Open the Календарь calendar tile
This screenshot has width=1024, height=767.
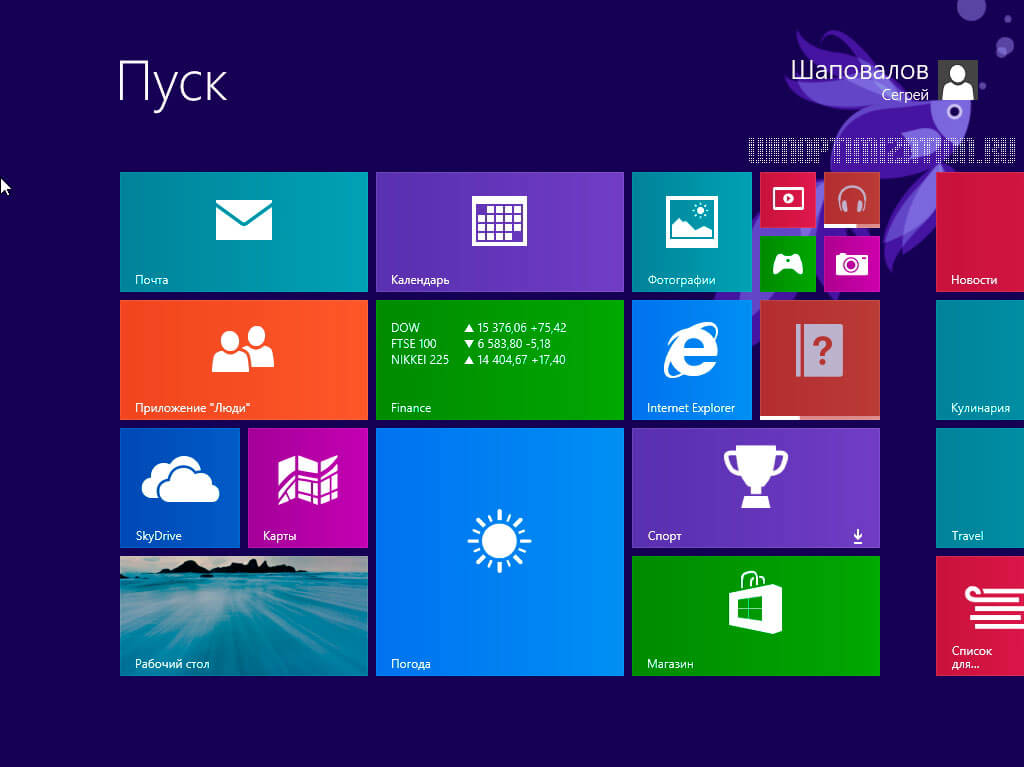tap(499, 231)
